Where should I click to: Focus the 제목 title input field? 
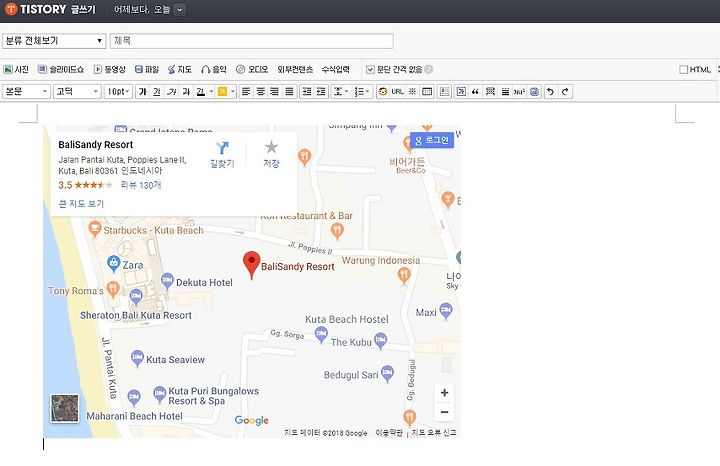[252, 41]
